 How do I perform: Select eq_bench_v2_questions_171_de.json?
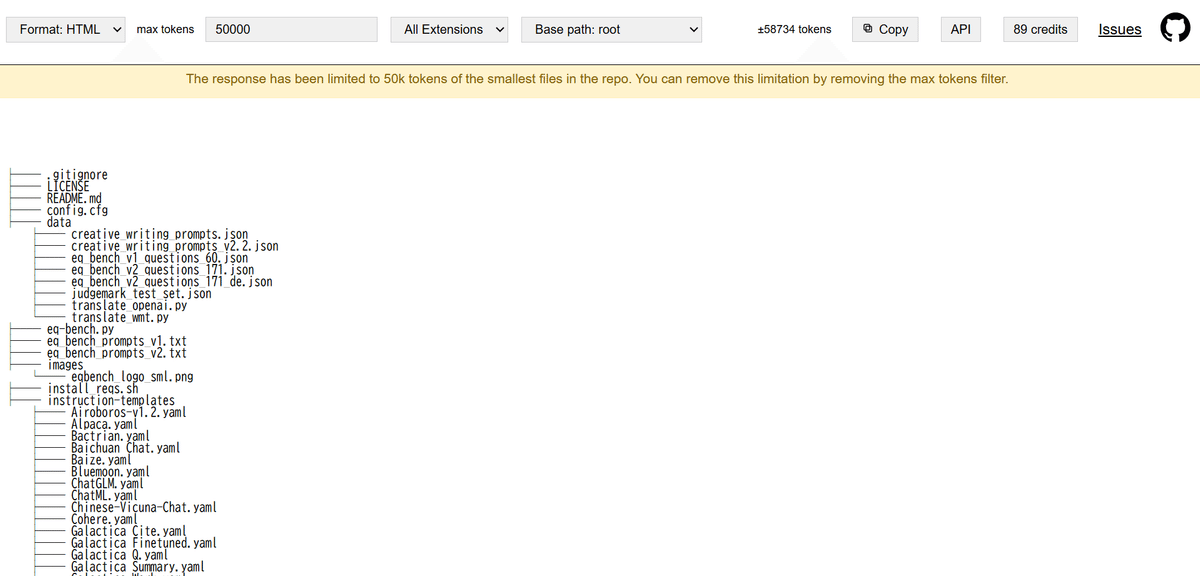pyautogui.click(x=172, y=282)
